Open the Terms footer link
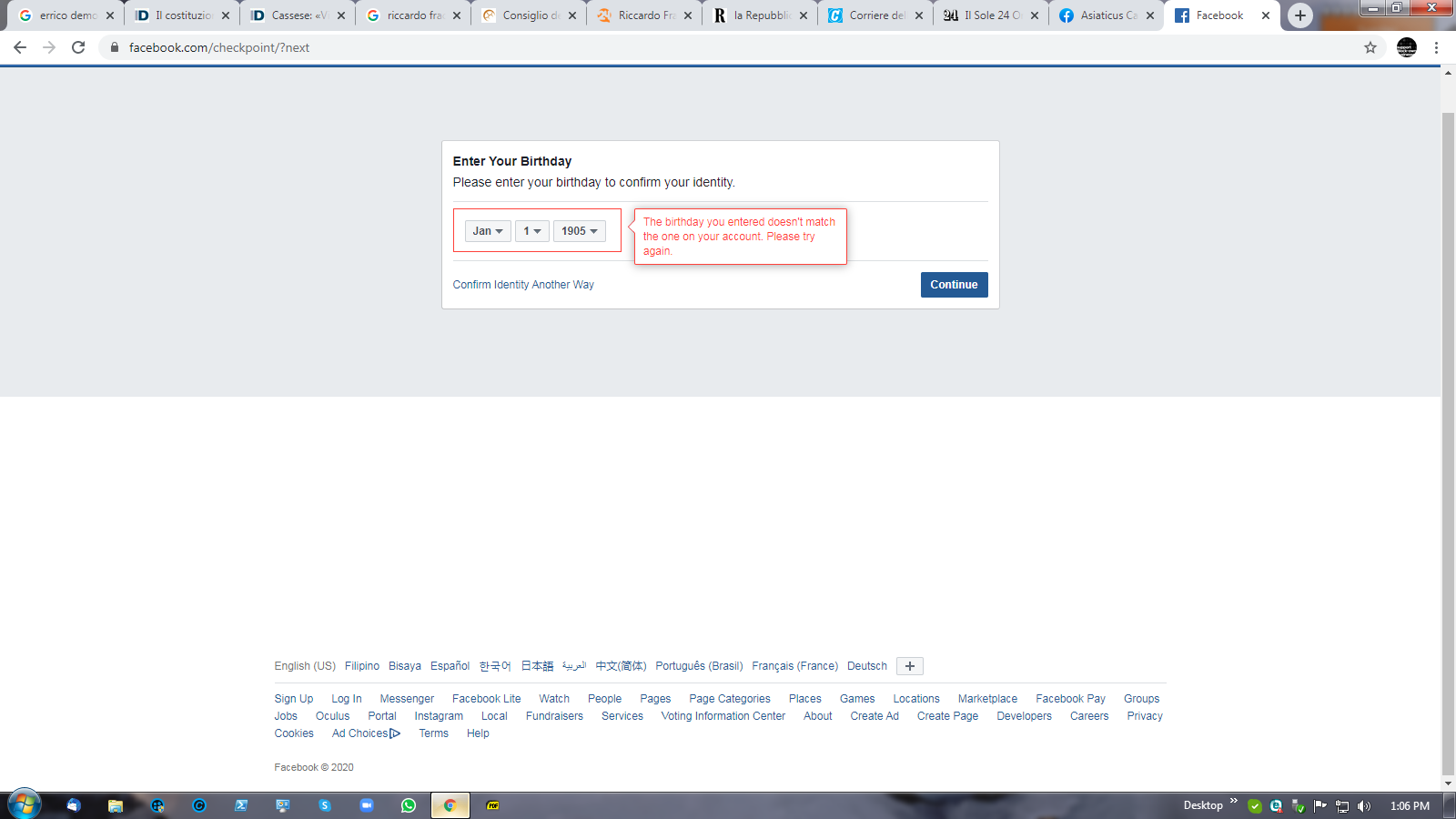 pos(433,733)
